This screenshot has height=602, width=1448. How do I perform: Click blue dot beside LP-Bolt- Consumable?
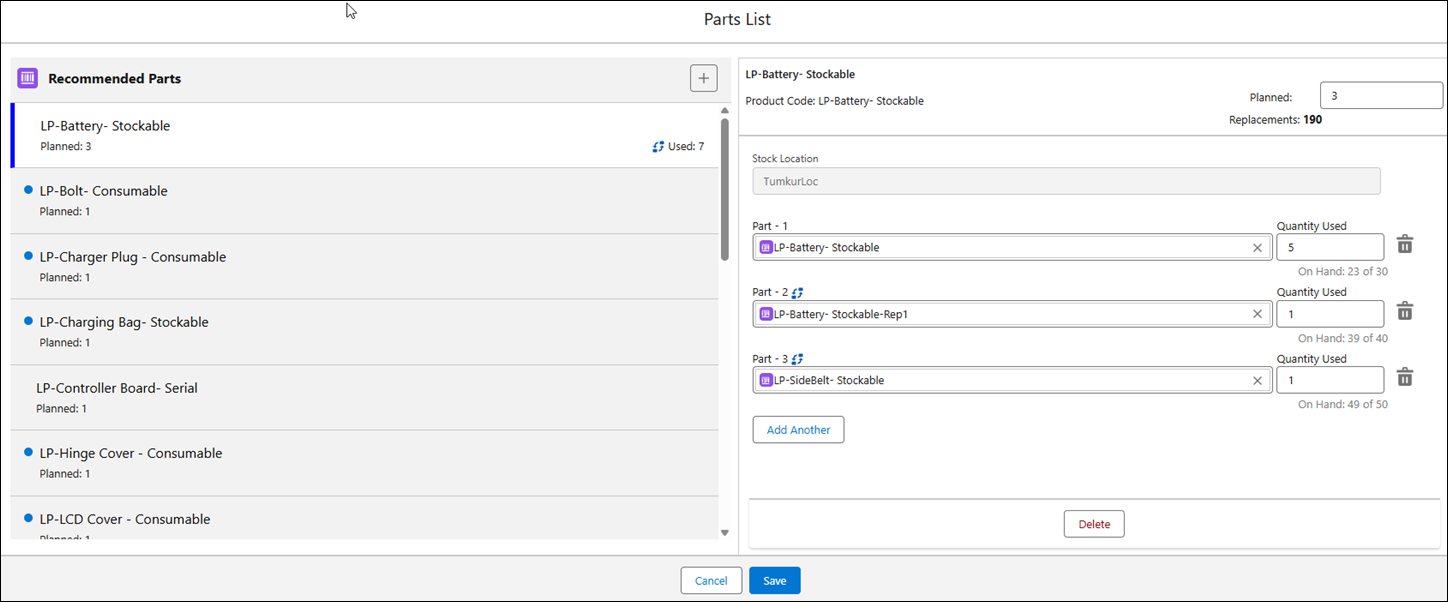pyautogui.click(x=28, y=190)
